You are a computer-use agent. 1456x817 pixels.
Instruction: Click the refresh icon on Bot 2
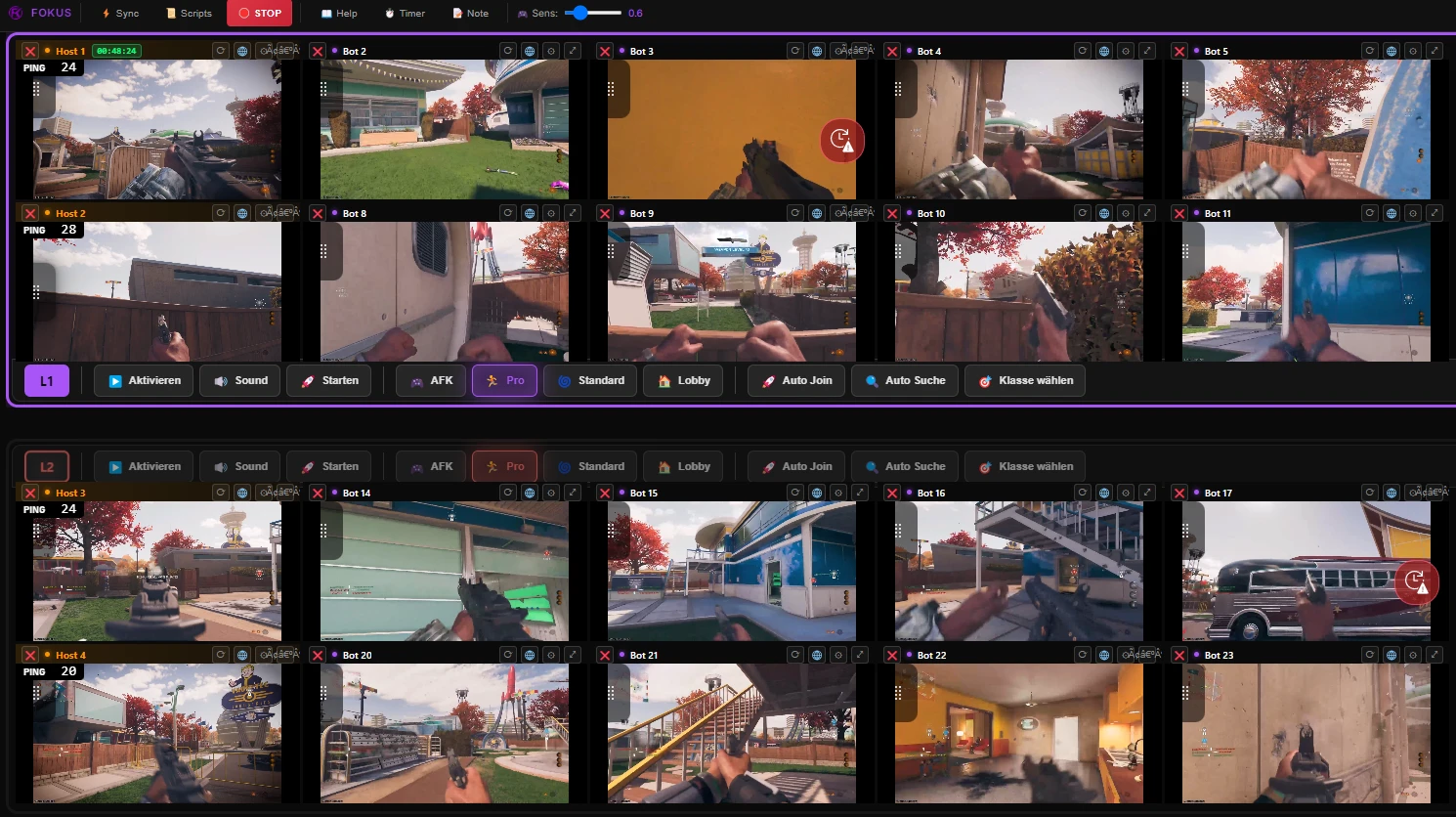(x=508, y=51)
